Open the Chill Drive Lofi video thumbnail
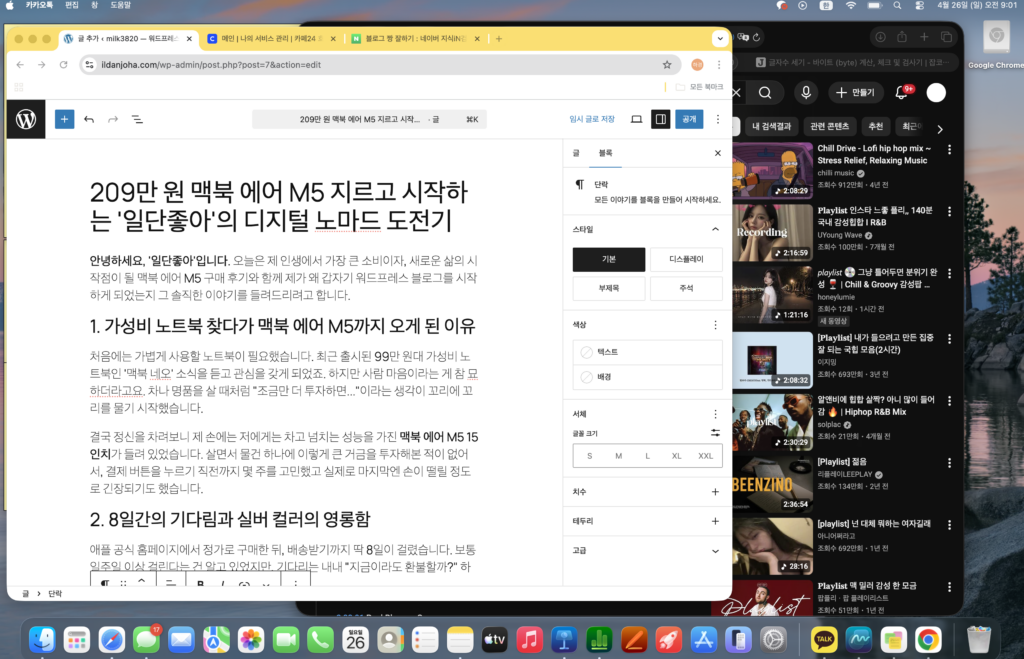The height and width of the screenshot is (659, 1024). point(771,169)
